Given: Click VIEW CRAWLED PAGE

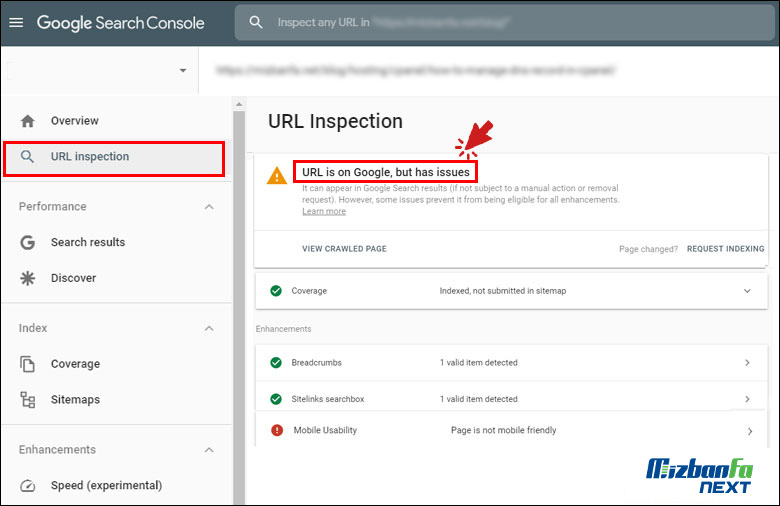Looking at the screenshot, I should [344, 249].
